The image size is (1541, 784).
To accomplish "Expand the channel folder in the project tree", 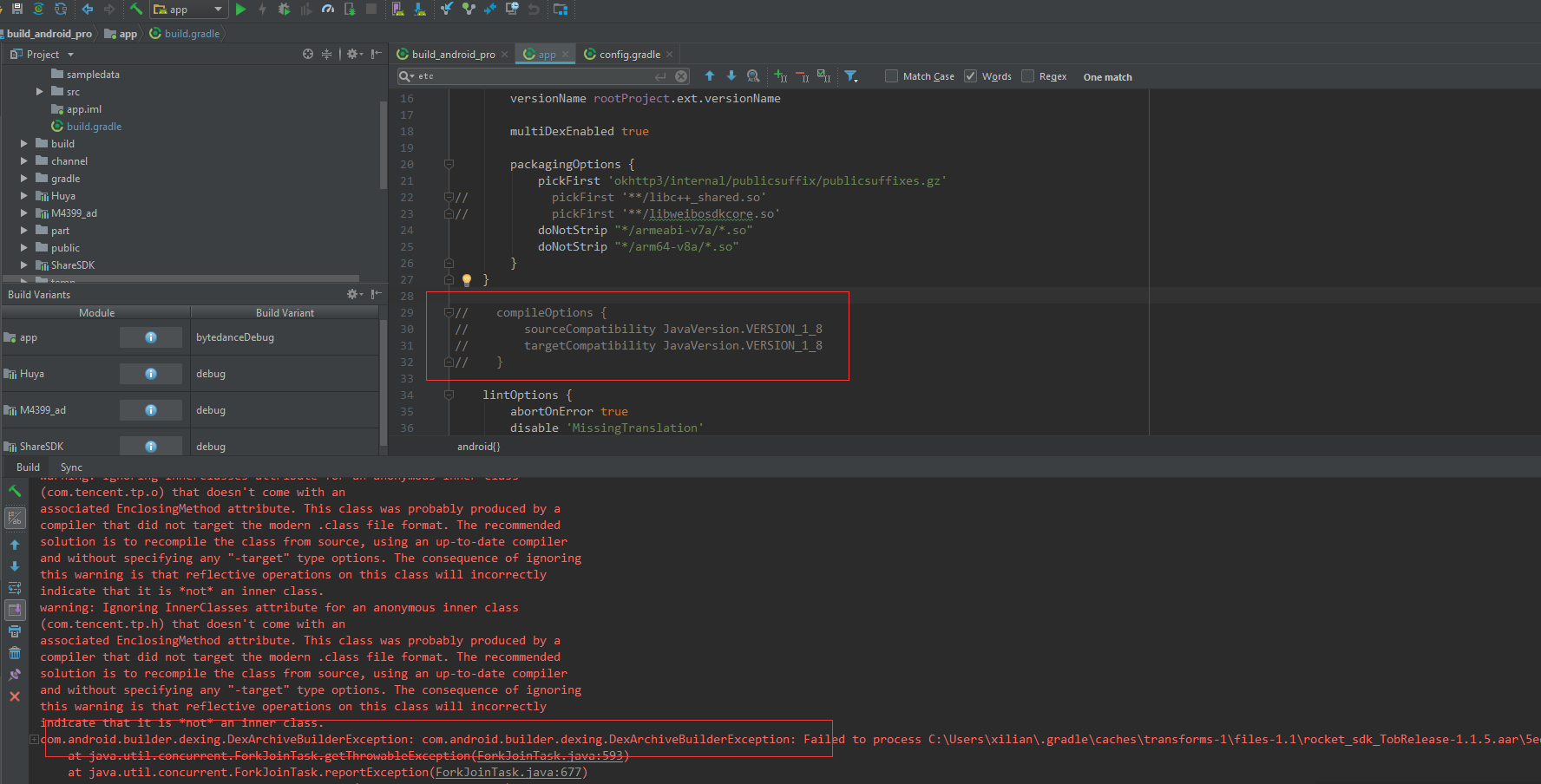I will click(24, 160).
